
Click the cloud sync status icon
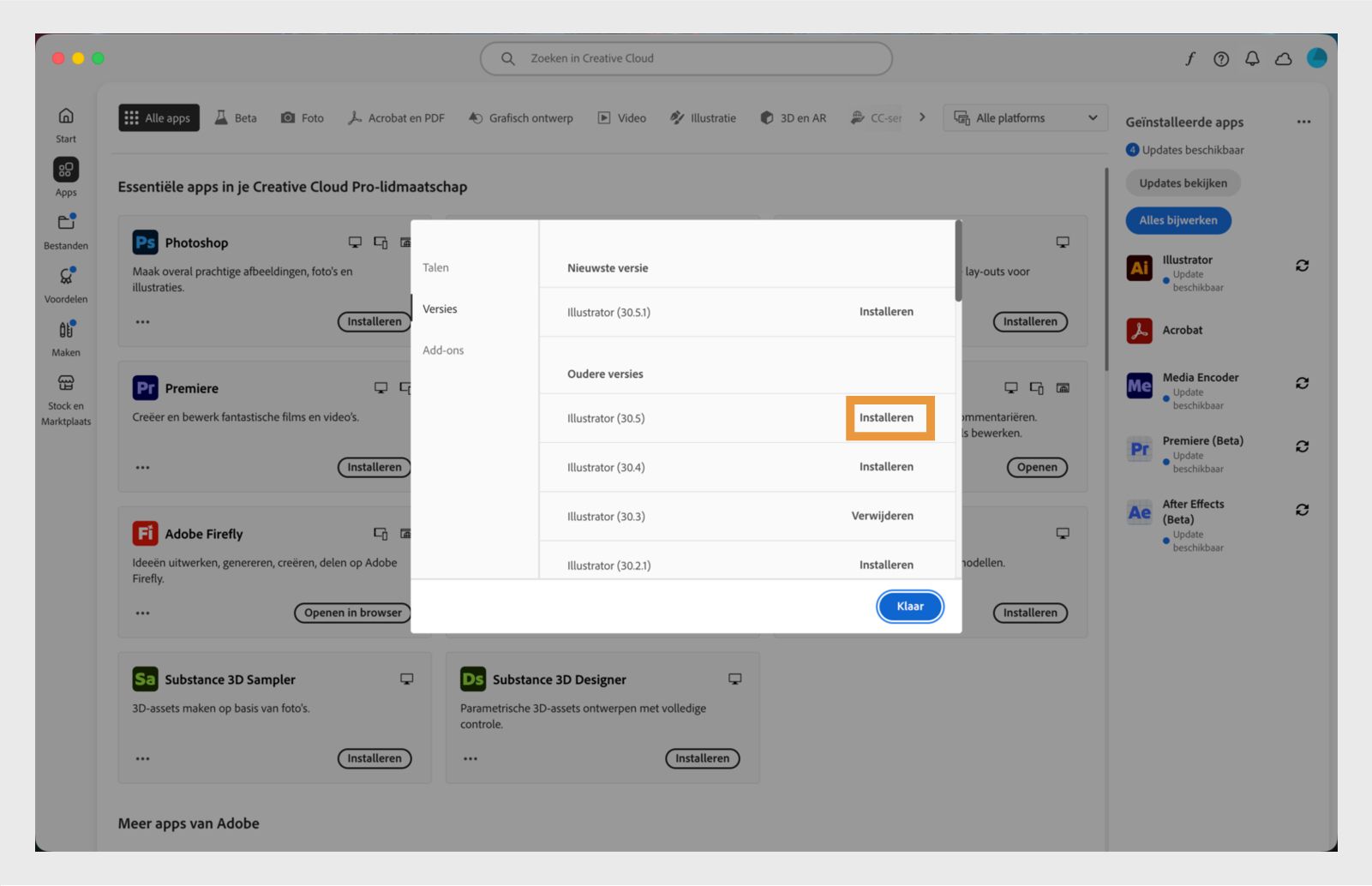1283,58
